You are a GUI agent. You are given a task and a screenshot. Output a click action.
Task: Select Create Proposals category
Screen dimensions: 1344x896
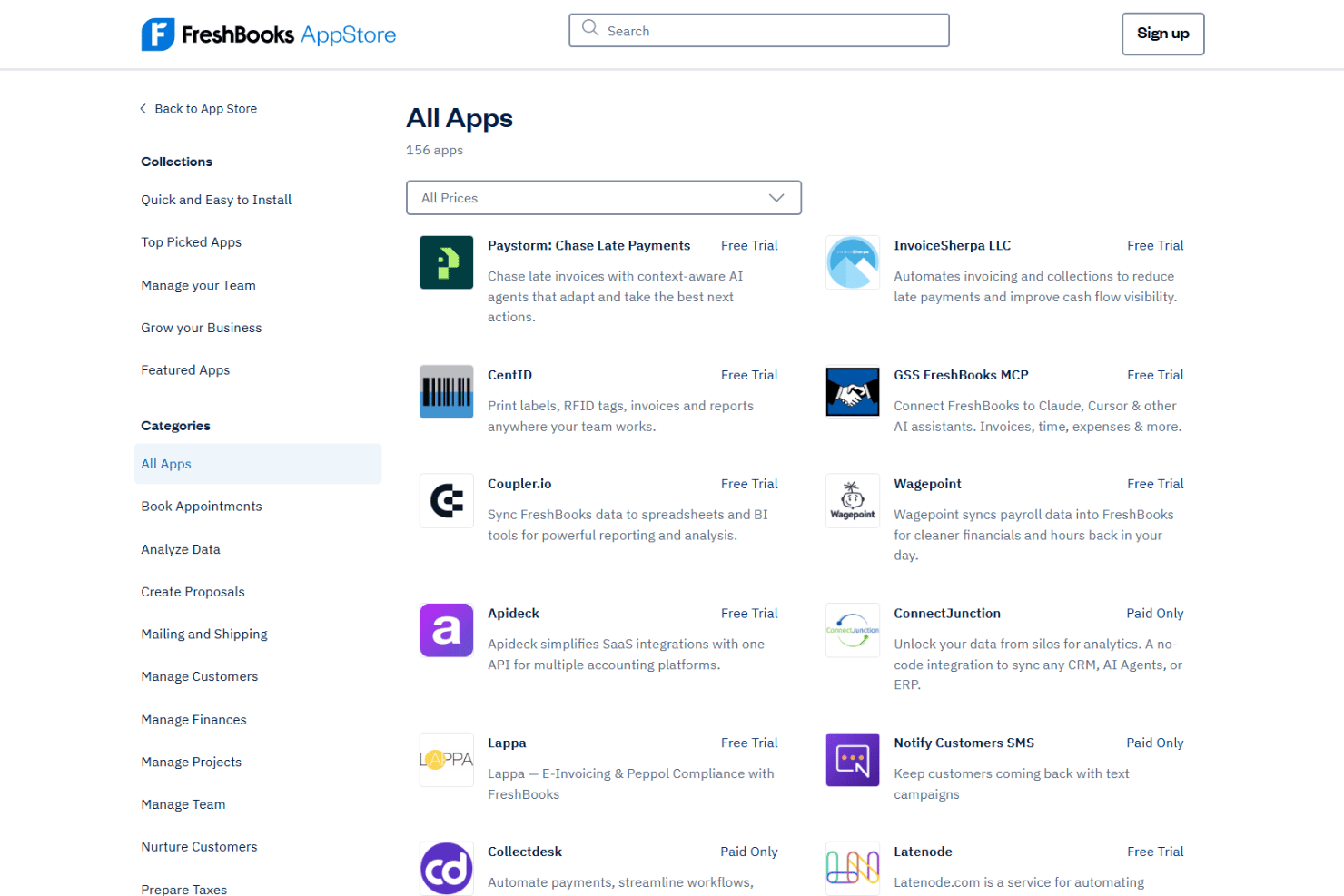click(x=193, y=592)
